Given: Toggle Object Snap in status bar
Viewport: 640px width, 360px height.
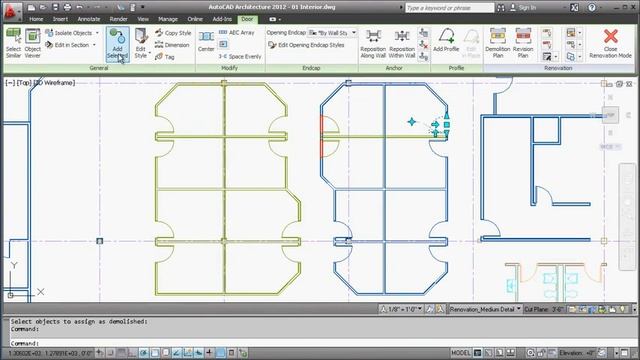Looking at the screenshot, I should click(x=155, y=353).
